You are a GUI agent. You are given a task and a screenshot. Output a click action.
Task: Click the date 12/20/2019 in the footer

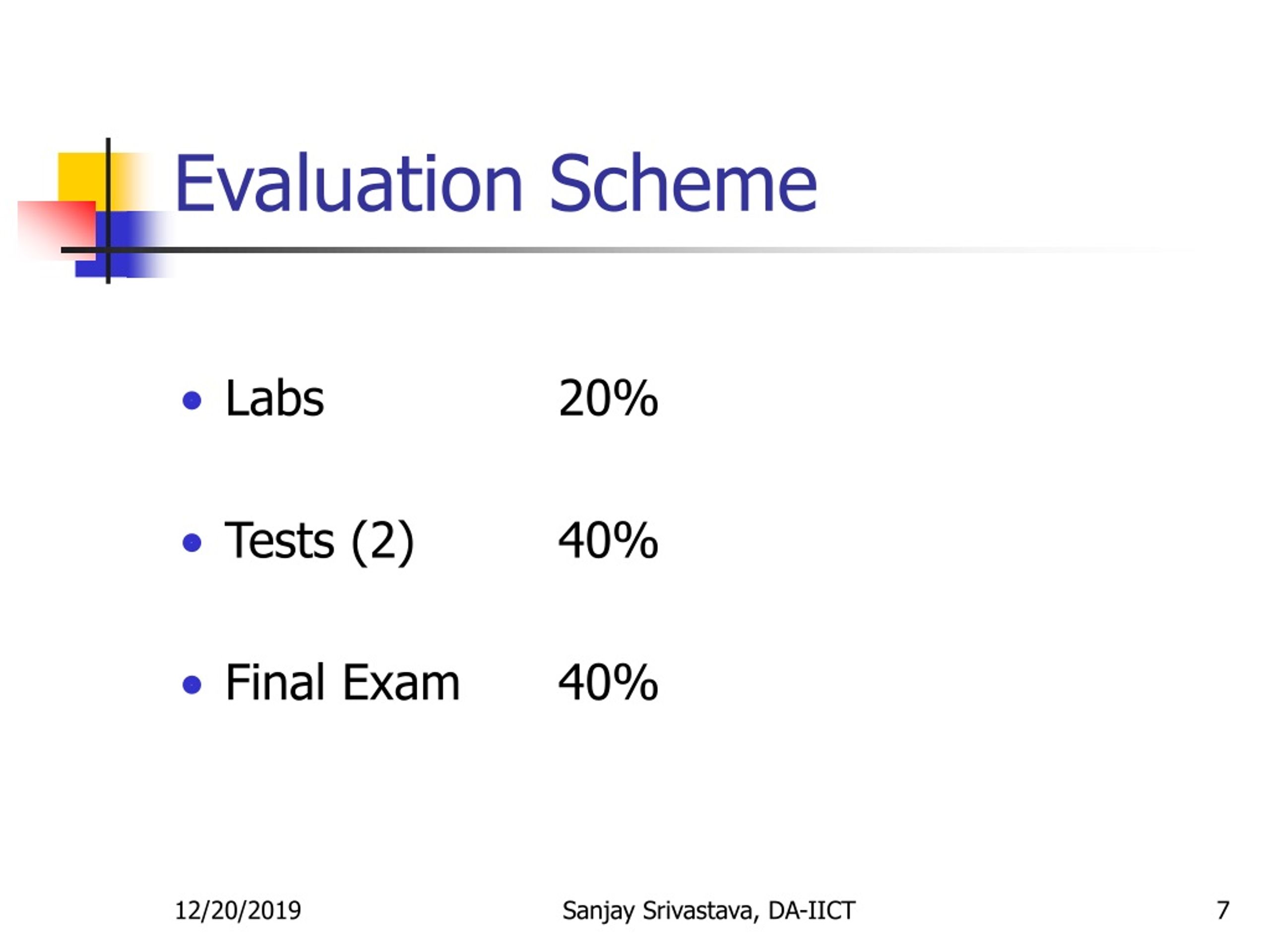pos(238,911)
